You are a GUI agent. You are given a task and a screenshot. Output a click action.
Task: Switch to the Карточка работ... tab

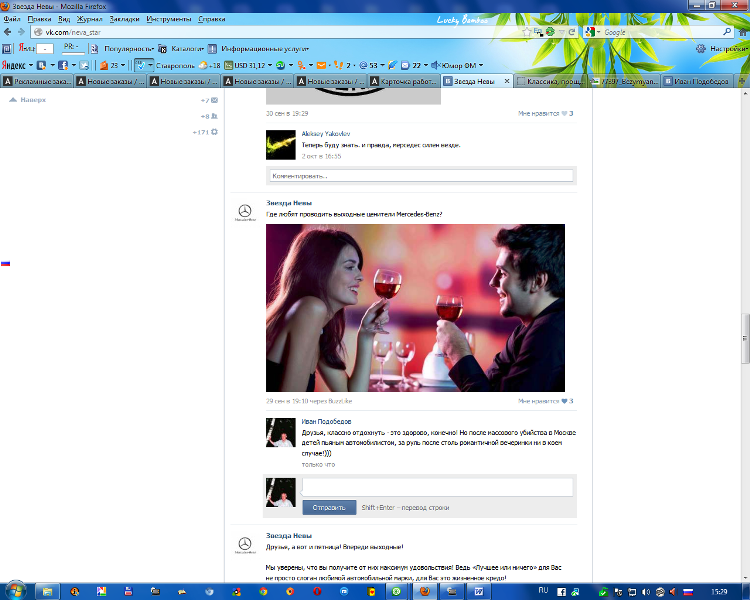coord(404,81)
